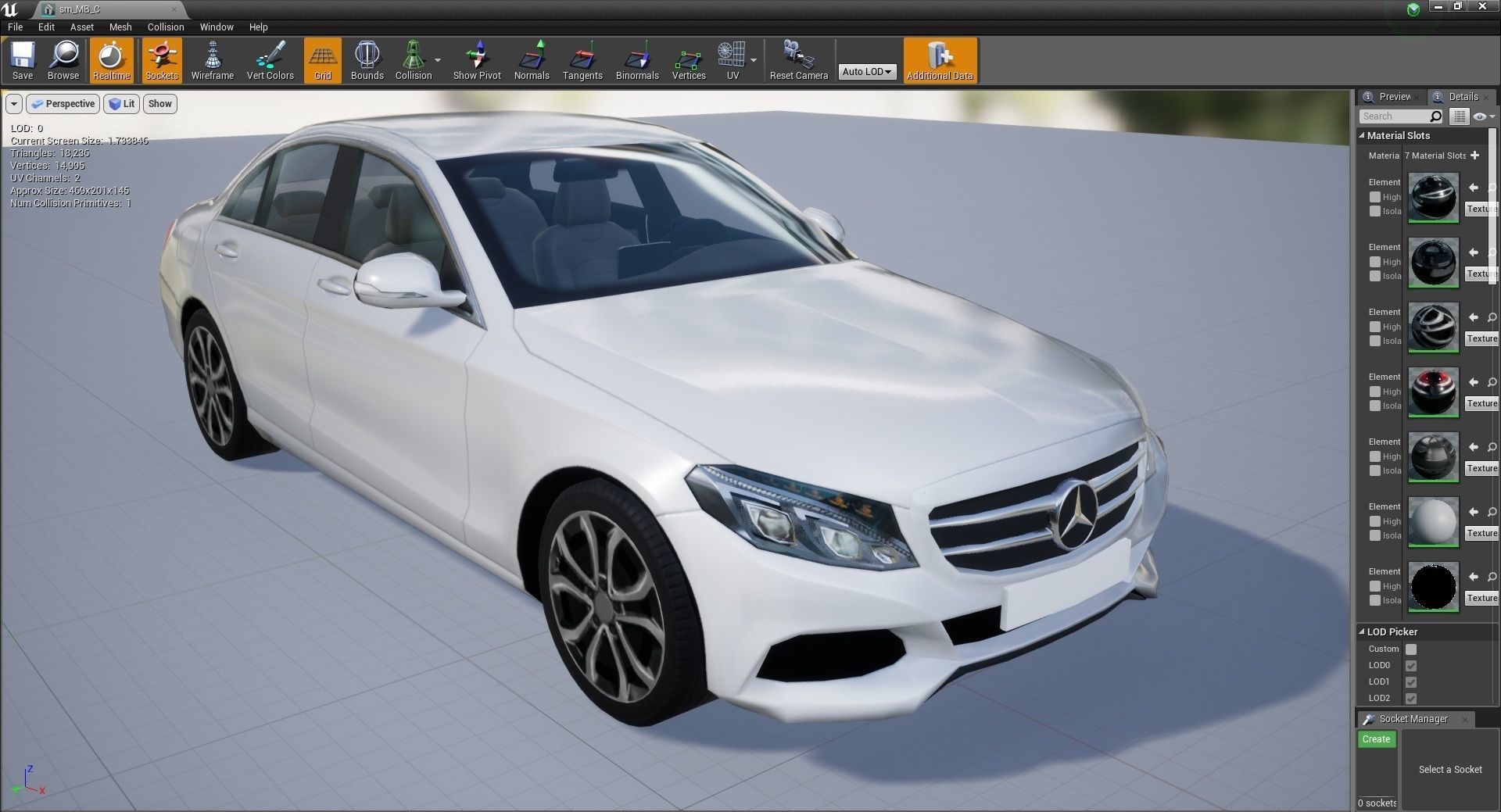Toggle the Grid display
The width and height of the screenshot is (1501, 812).
tap(323, 60)
